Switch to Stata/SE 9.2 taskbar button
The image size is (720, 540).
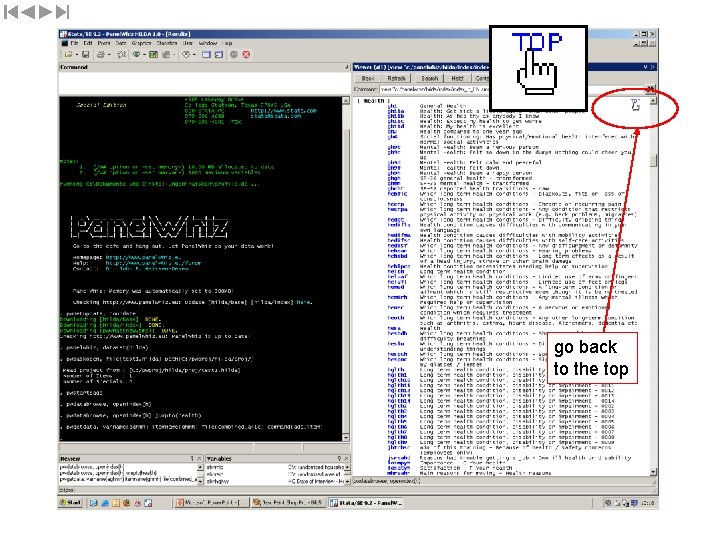click(x=366, y=503)
